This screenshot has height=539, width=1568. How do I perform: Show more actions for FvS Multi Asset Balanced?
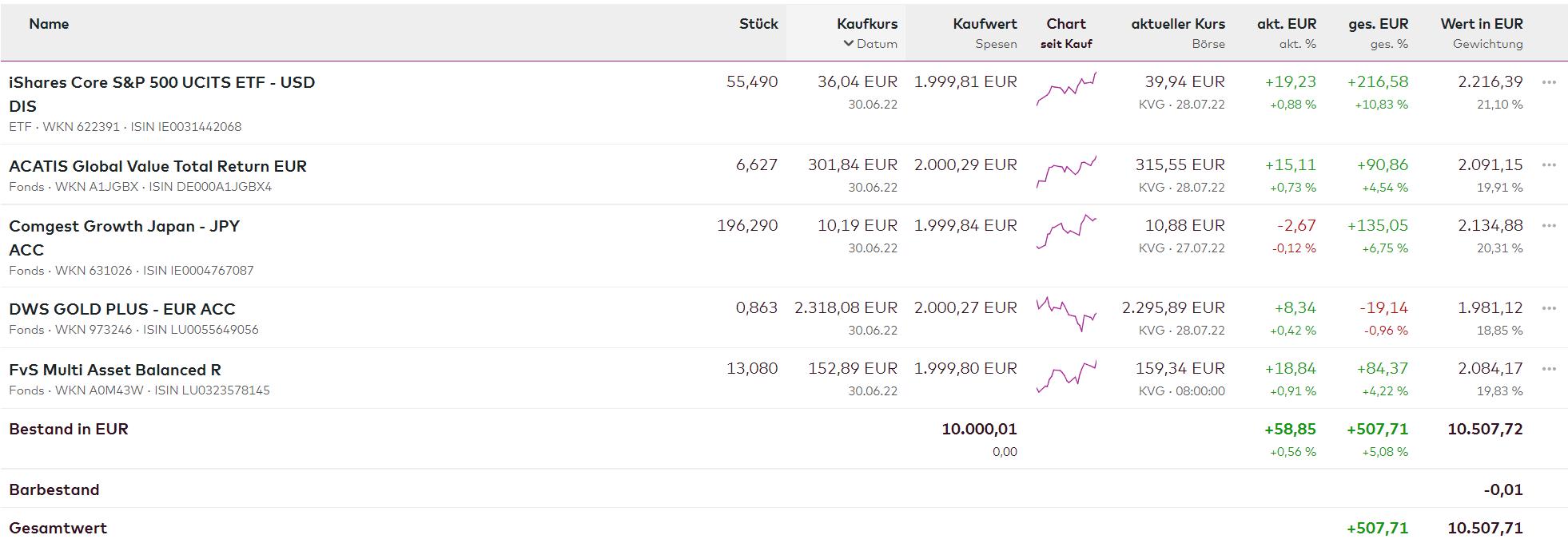[1549, 369]
